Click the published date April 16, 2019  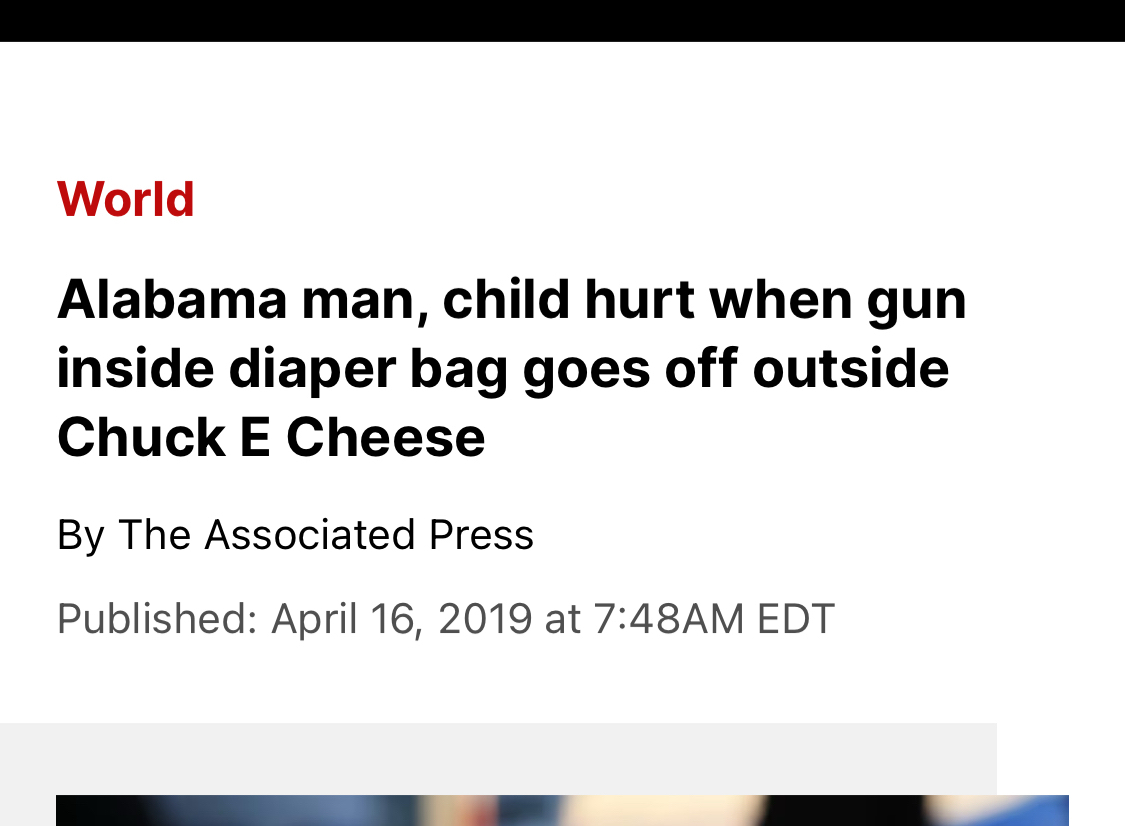pyautogui.click(x=400, y=618)
